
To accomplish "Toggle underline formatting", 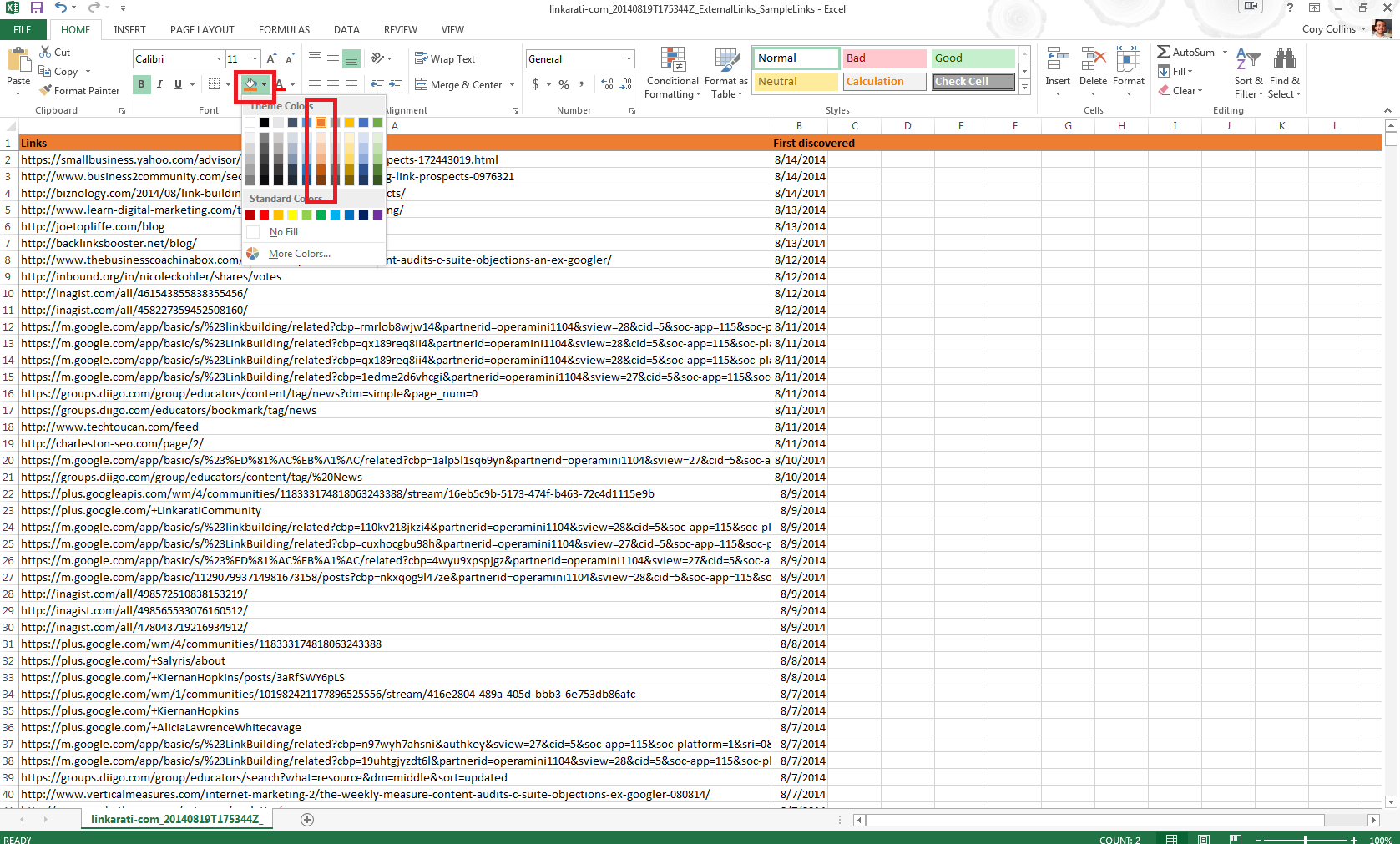I will 177,84.
